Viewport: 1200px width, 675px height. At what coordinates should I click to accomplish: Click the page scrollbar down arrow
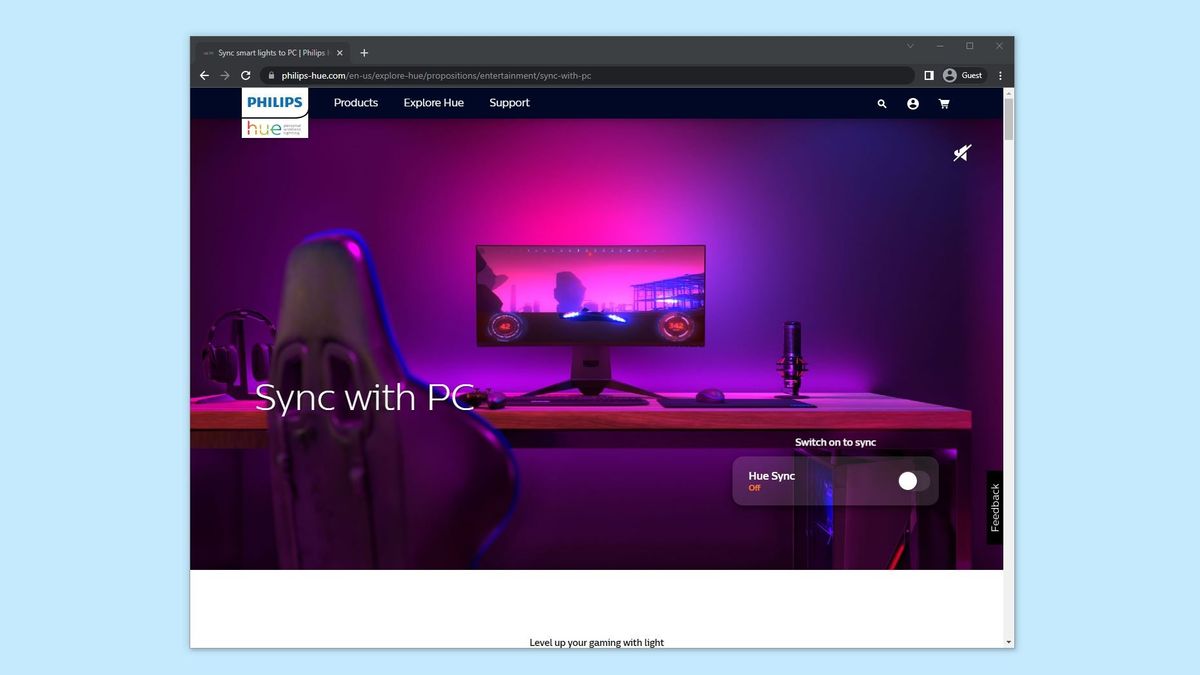pyautogui.click(x=1008, y=641)
